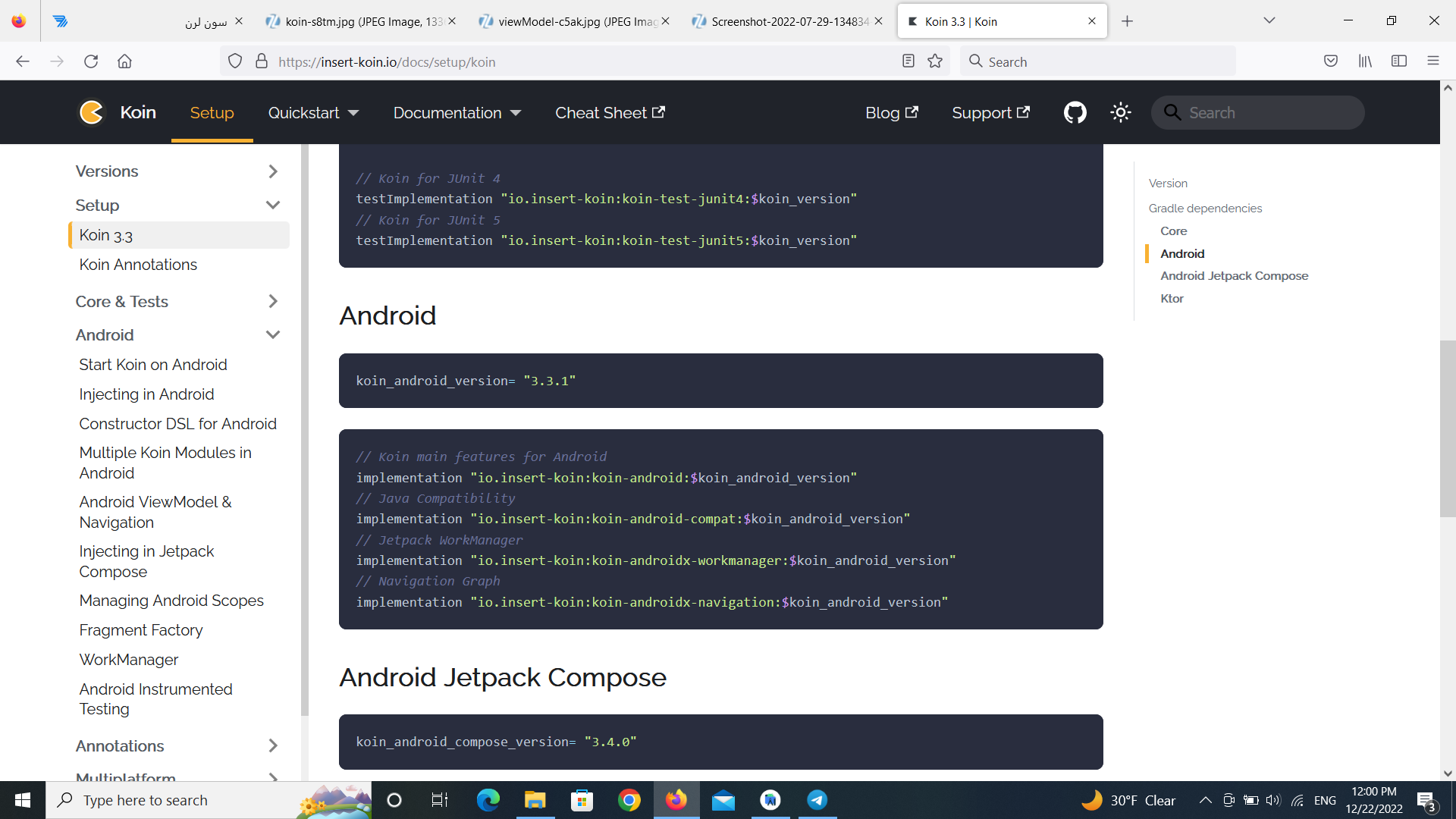The height and width of the screenshot is (819, 1456).
Task: Open Android ViewModel & Navigation page
Action: (155, 512)
